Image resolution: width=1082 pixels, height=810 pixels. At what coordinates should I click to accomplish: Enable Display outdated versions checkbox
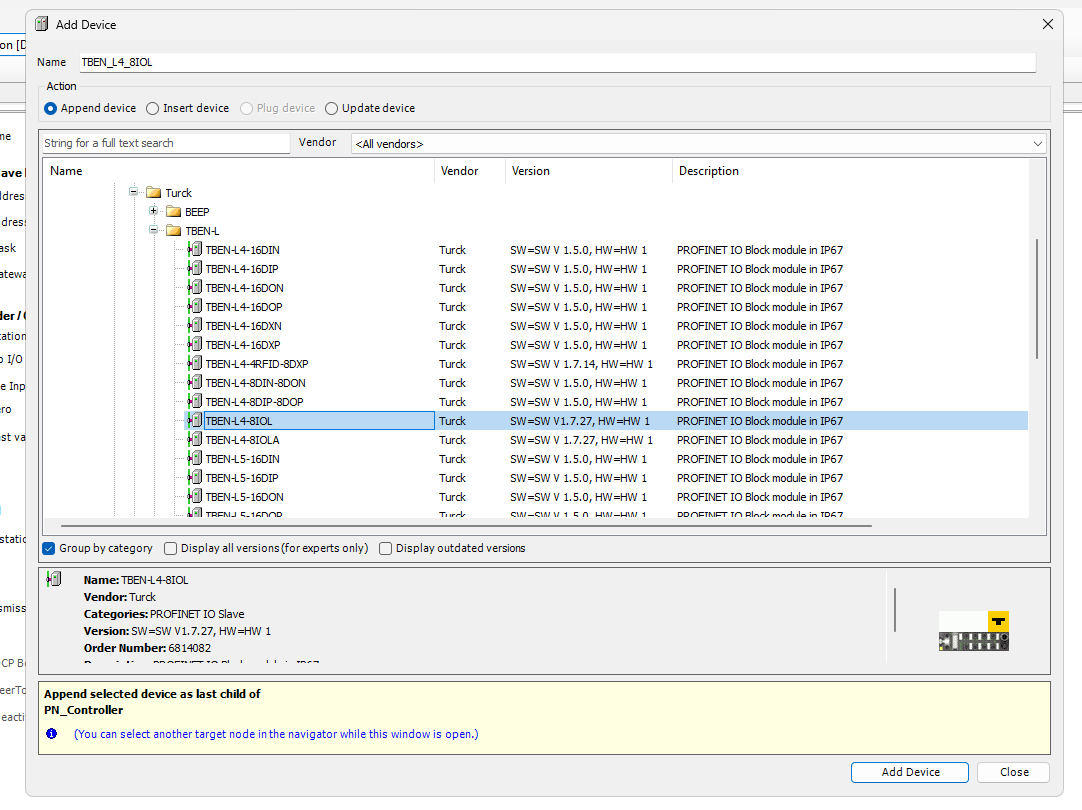coord(386,549)
